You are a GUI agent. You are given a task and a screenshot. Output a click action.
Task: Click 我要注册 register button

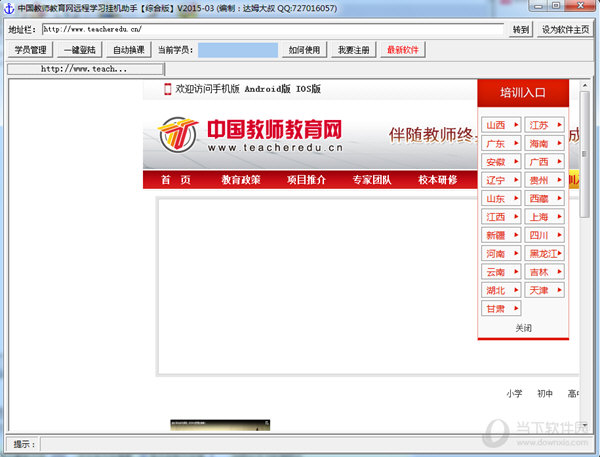pyautogui.click(x=354, y=50)
